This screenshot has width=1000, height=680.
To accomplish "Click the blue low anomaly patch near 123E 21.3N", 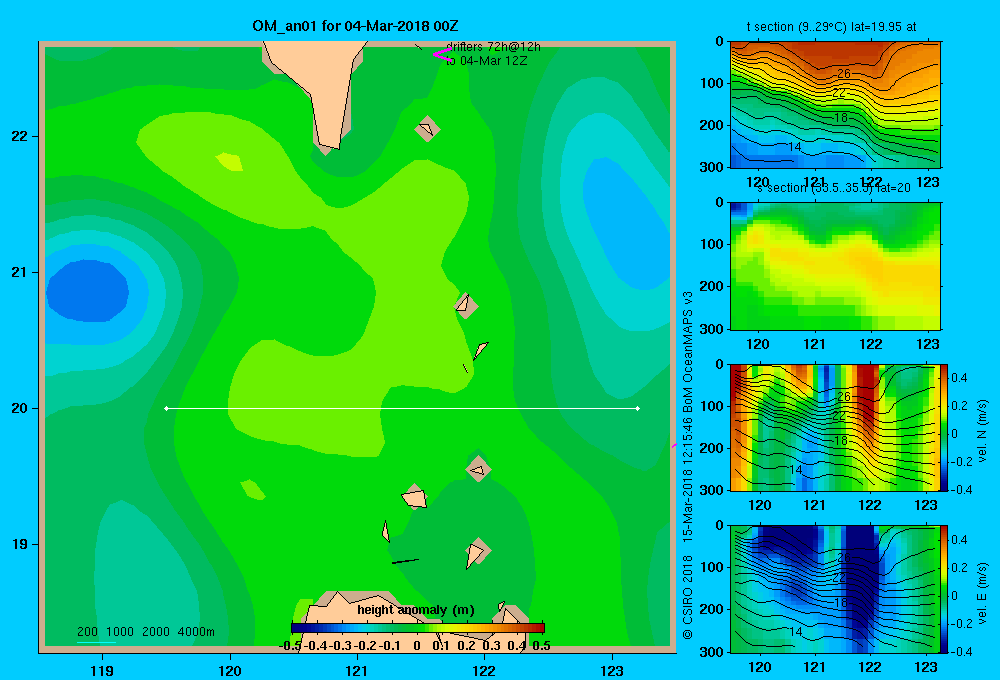I will [625, 223].
